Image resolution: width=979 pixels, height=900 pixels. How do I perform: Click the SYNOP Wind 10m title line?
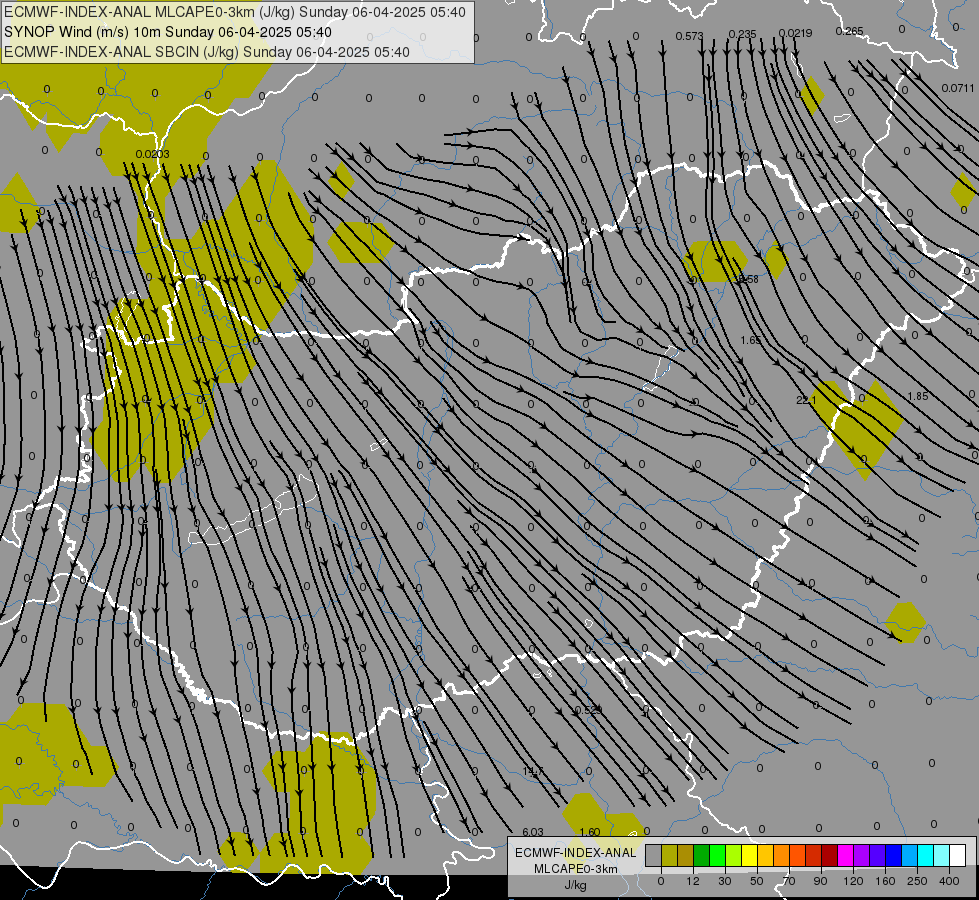coord(168,32)
